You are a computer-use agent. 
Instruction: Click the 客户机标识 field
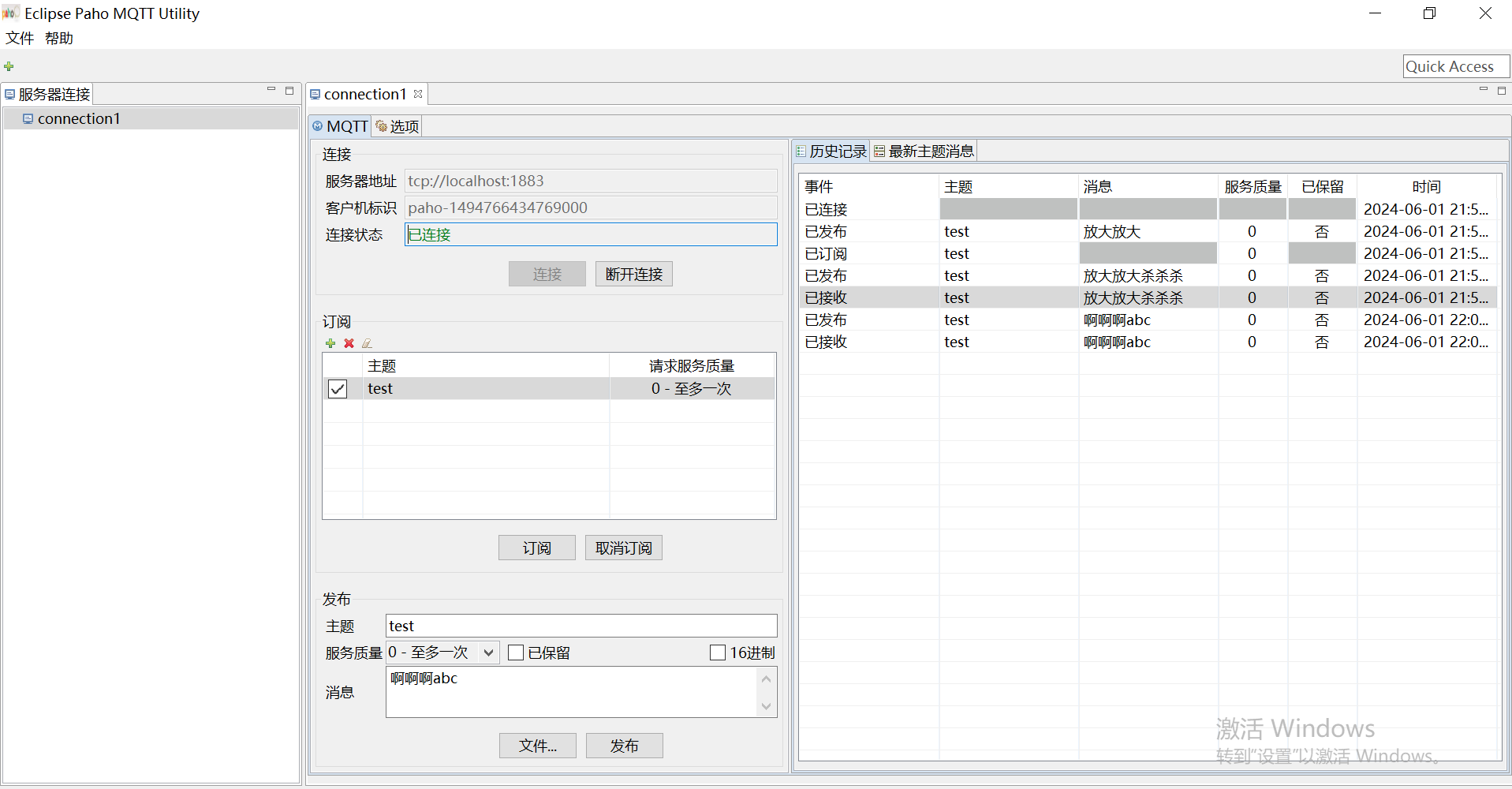tap(591, 208)
